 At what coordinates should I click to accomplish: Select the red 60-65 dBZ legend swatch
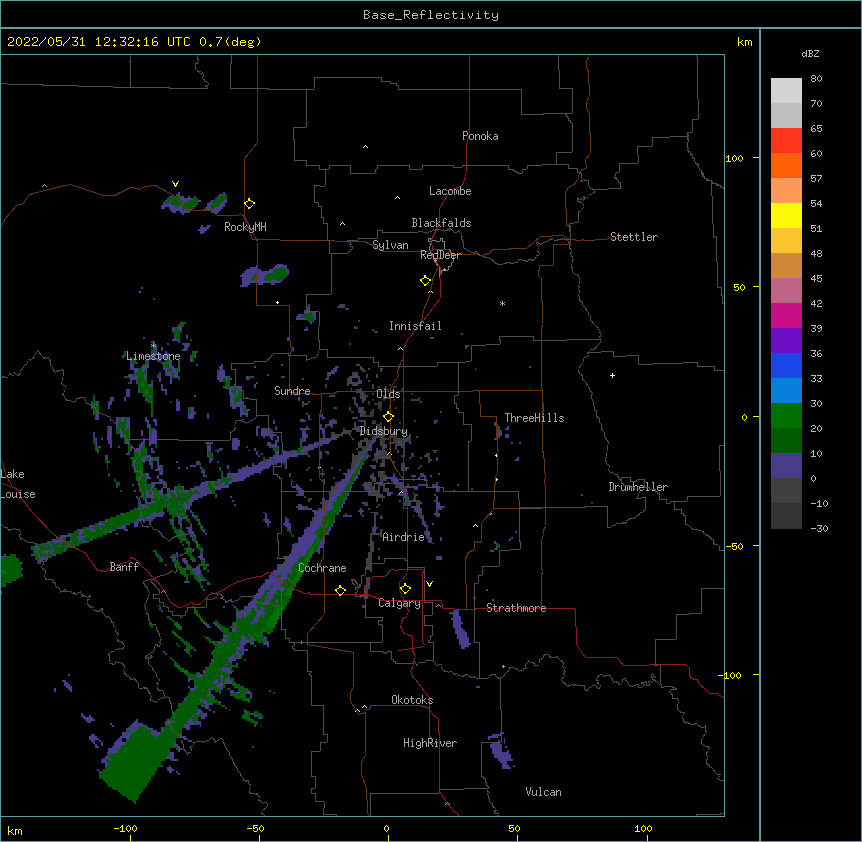pyautogui.click(x=786, y=141)
